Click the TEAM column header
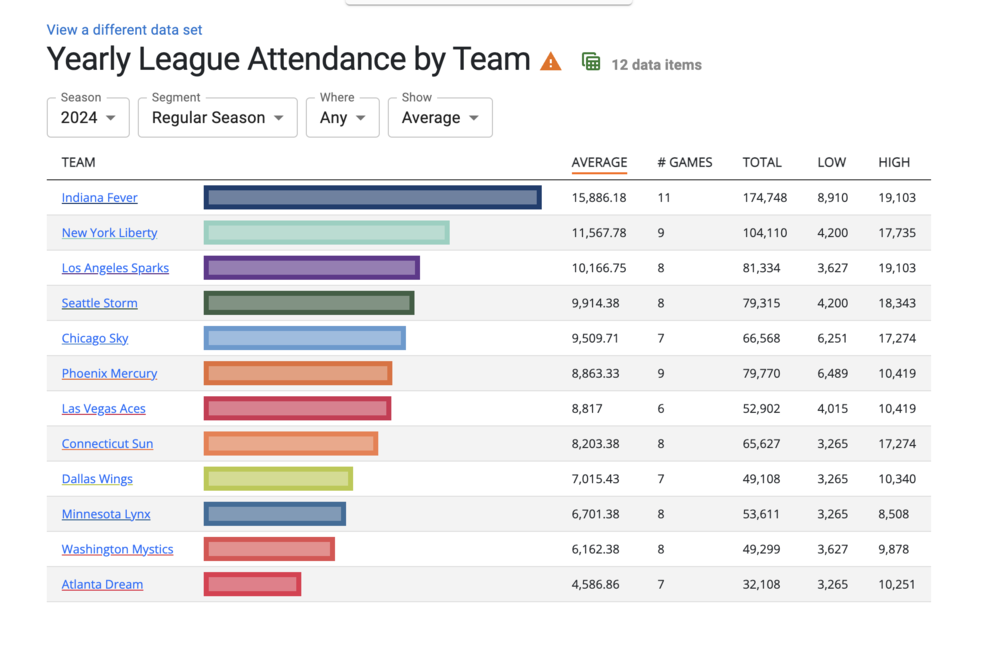1000x664 pixels. (79, 162)
